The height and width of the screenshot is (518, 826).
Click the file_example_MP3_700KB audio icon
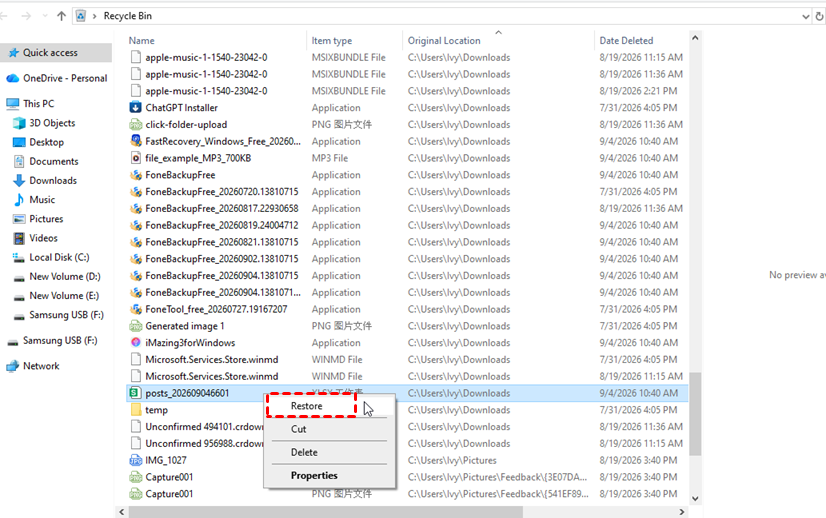pyautogui.click(x=135, y=158)
